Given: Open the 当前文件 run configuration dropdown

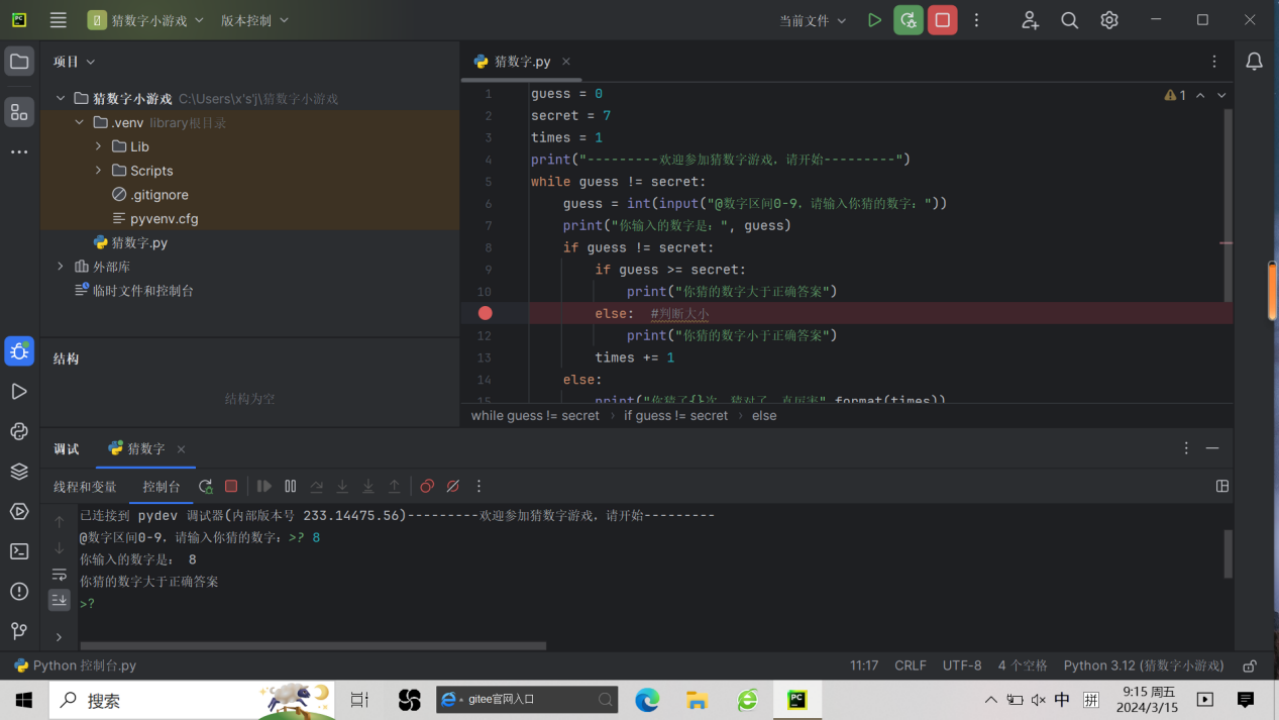Looking at the screenshot, I should coord(812,20).
